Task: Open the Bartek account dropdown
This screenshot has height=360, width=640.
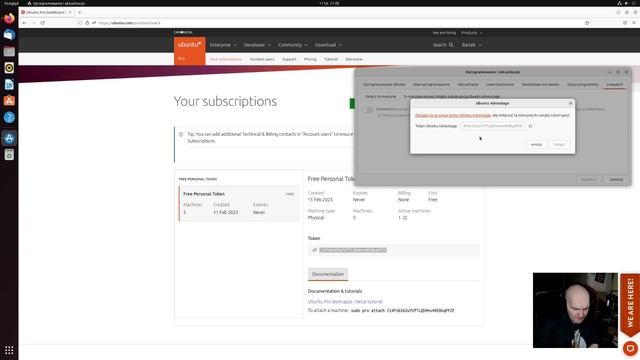Action: coord(471,45)
